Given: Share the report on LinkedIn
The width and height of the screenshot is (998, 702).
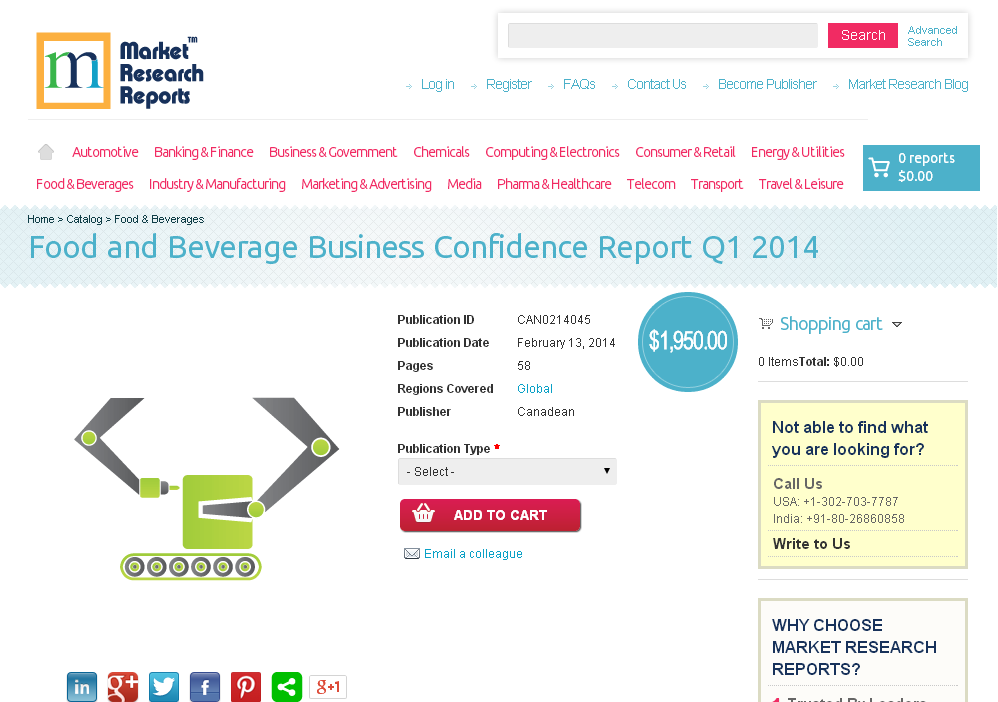Looking at the screenshot, I should pos(81,687).
